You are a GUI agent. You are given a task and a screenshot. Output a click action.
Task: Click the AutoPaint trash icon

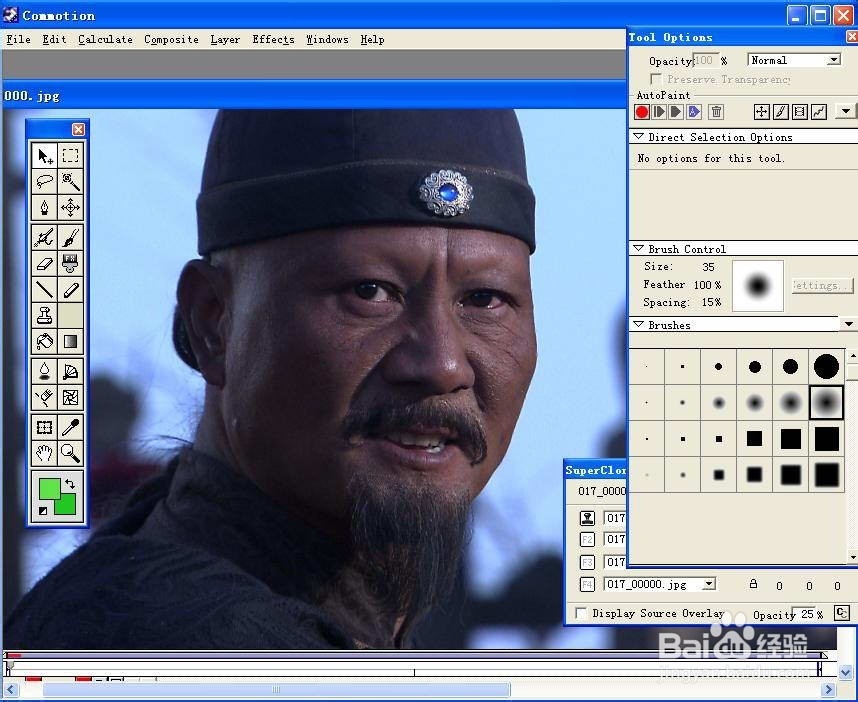pyautogui.click(x=717, y=112)
